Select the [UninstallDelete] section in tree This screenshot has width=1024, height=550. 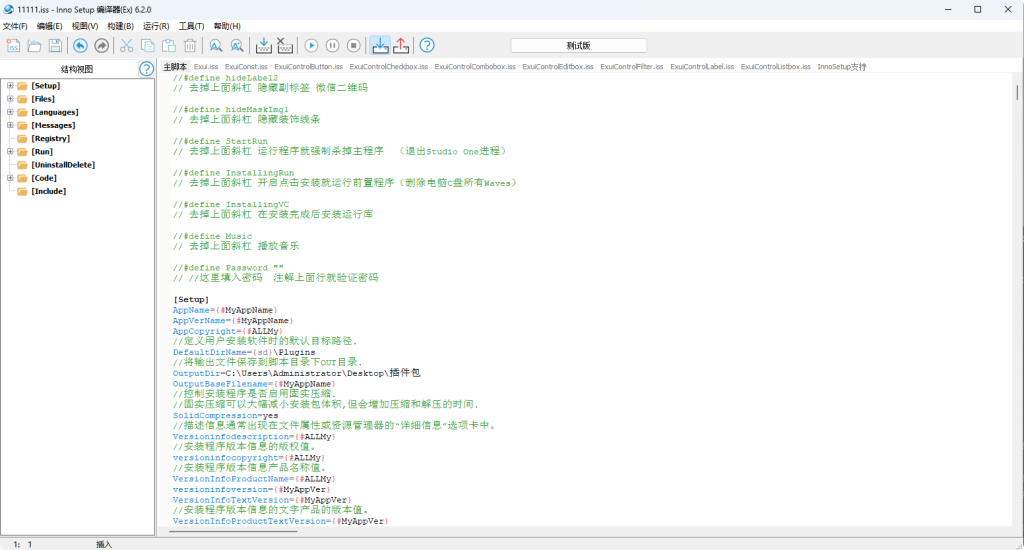pyautogui.click(x=63, y=165)
